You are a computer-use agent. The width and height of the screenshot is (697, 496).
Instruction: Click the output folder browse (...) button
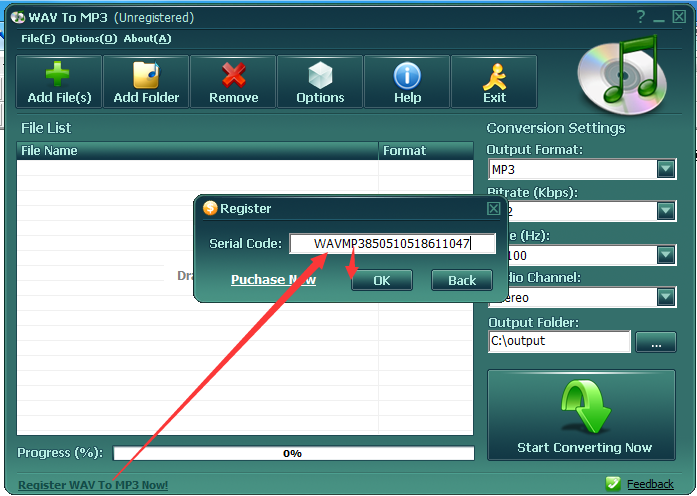coord(656,342)
